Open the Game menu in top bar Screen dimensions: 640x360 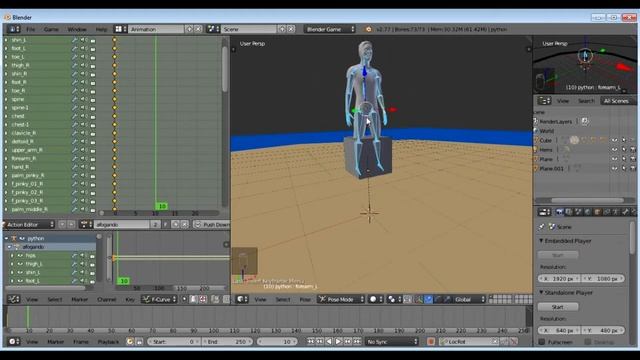51,29
